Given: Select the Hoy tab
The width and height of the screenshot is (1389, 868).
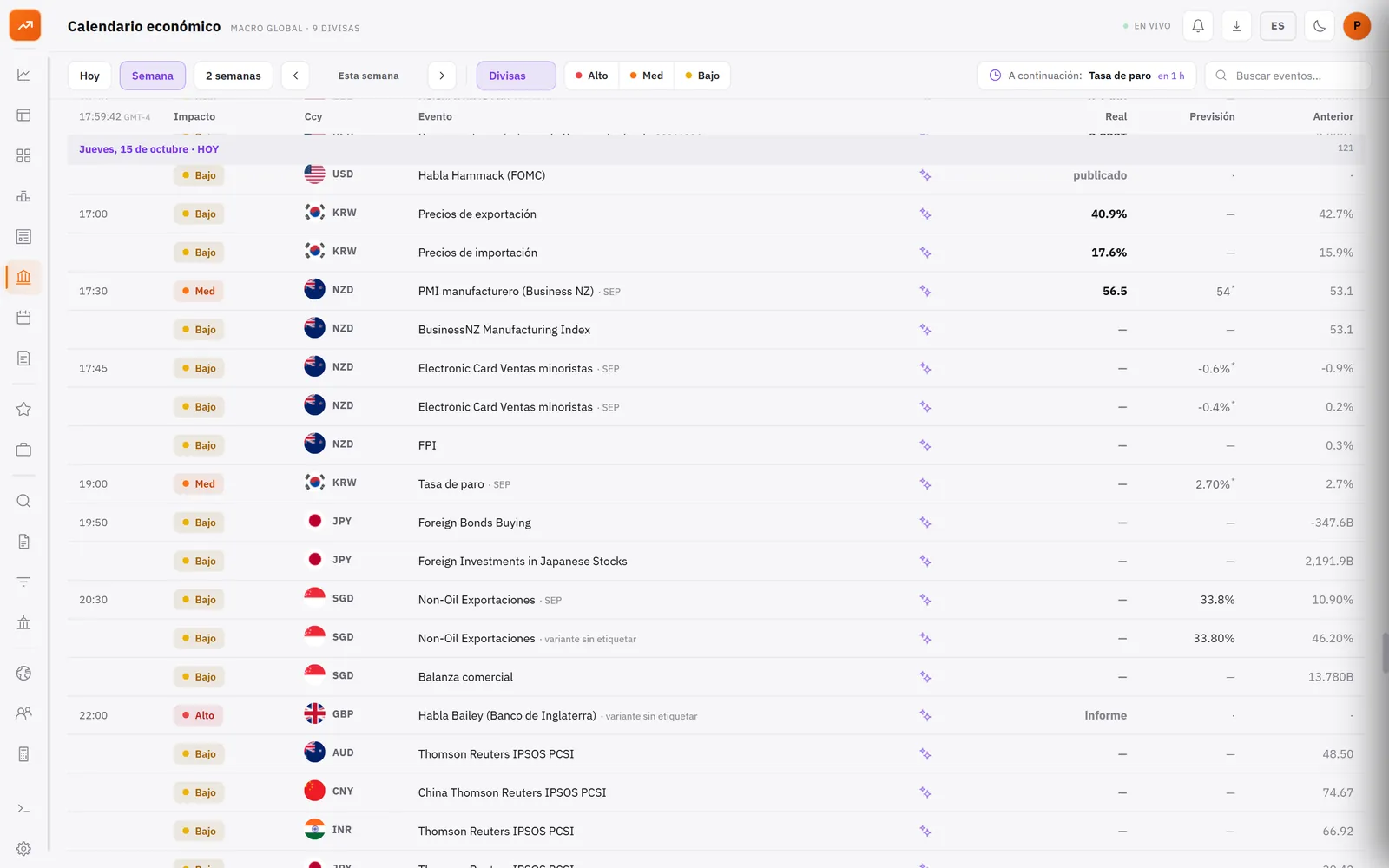Looking at the screenshot, I should pos(89,76).
